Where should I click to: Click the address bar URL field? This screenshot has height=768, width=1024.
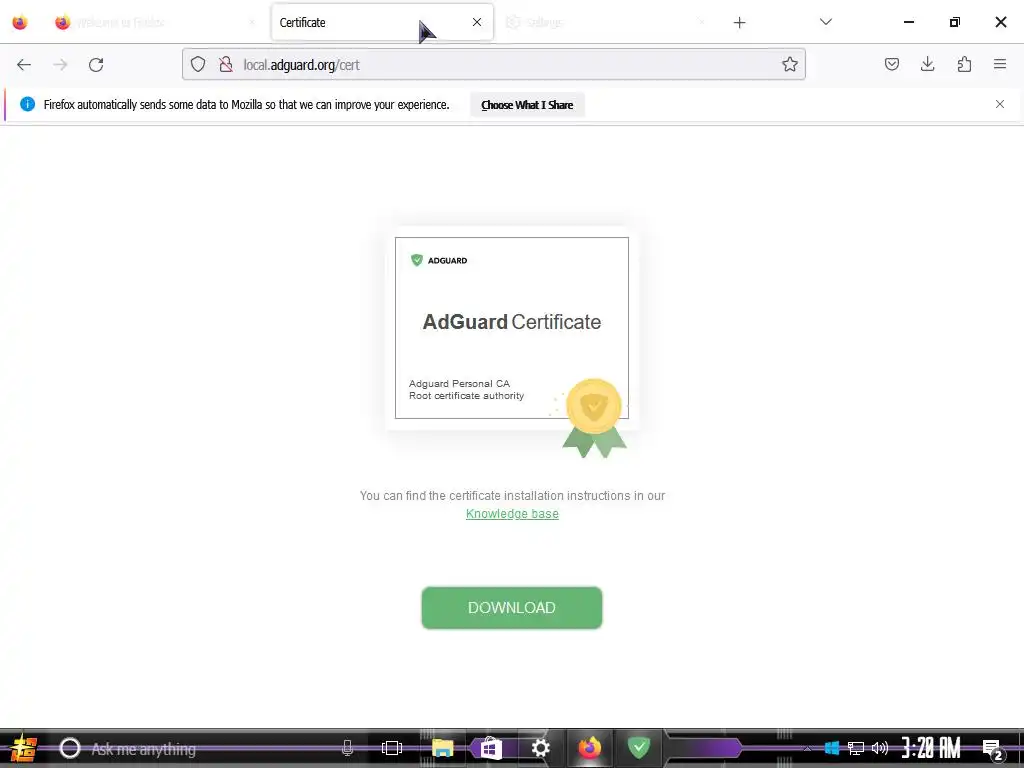[493, 65]
